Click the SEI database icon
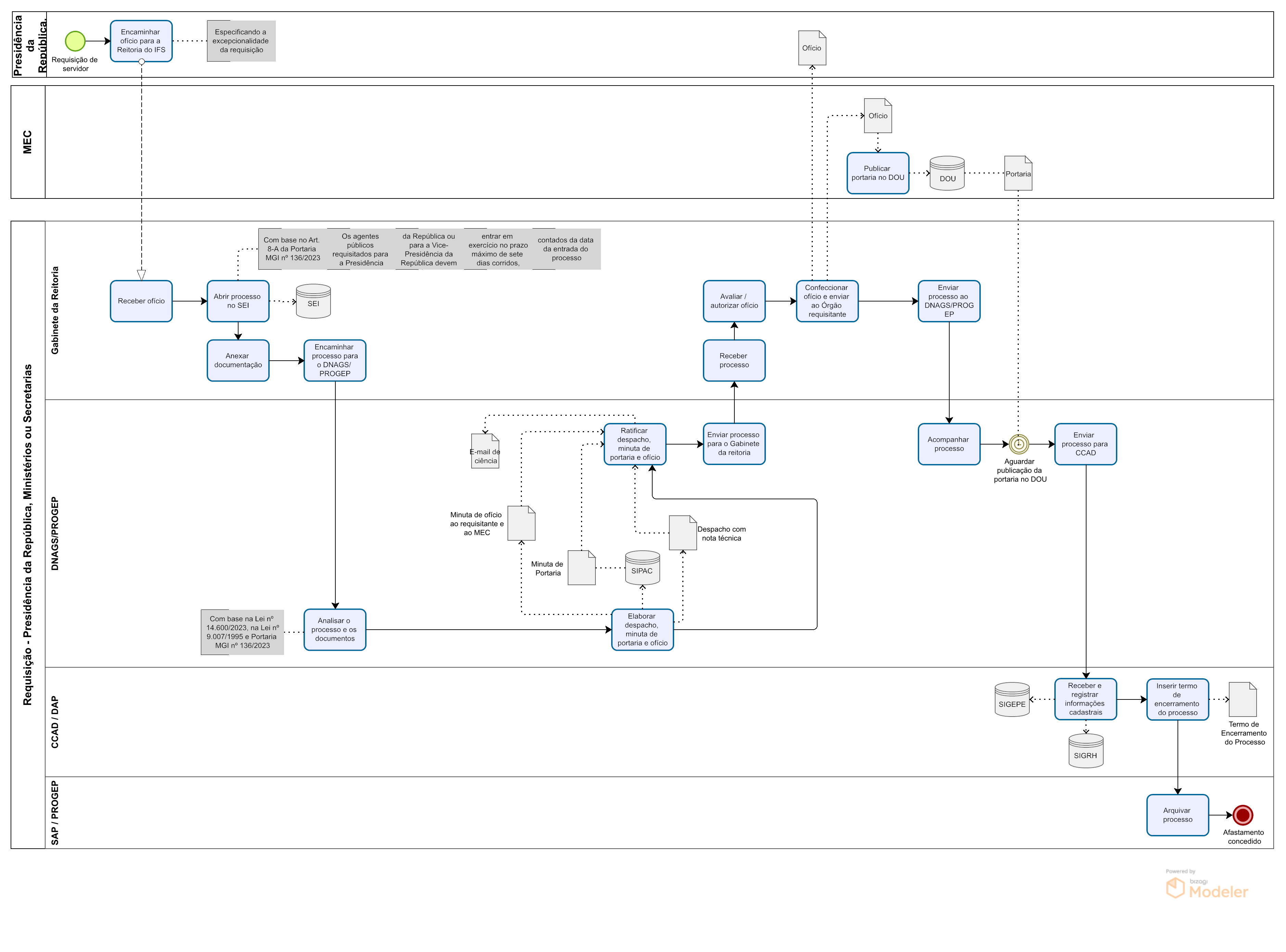The height and width of the screenshot is (952, 1286). click(x=313, y=301)
